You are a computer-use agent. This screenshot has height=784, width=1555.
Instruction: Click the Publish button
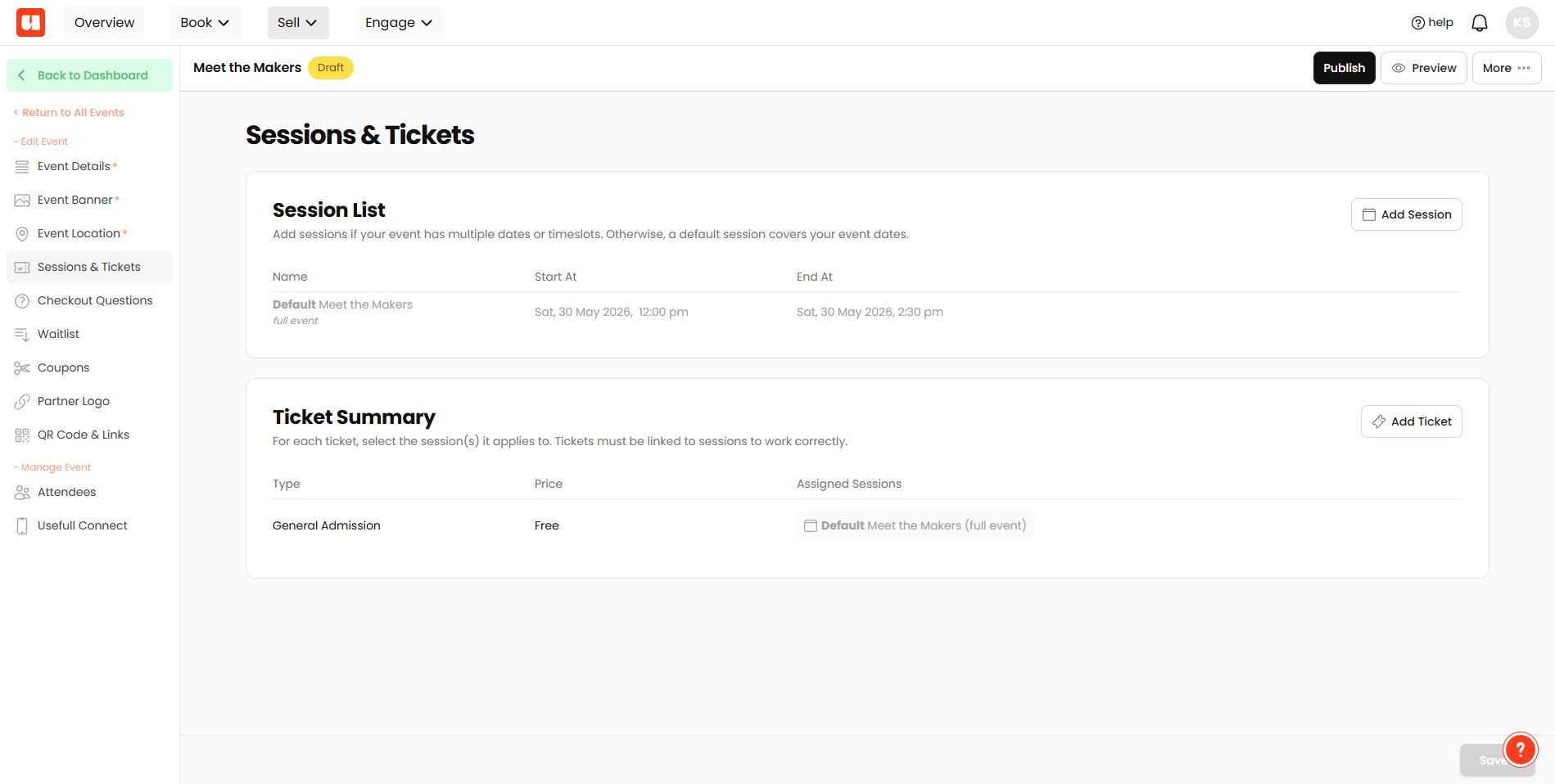[x=1344, y=68]
